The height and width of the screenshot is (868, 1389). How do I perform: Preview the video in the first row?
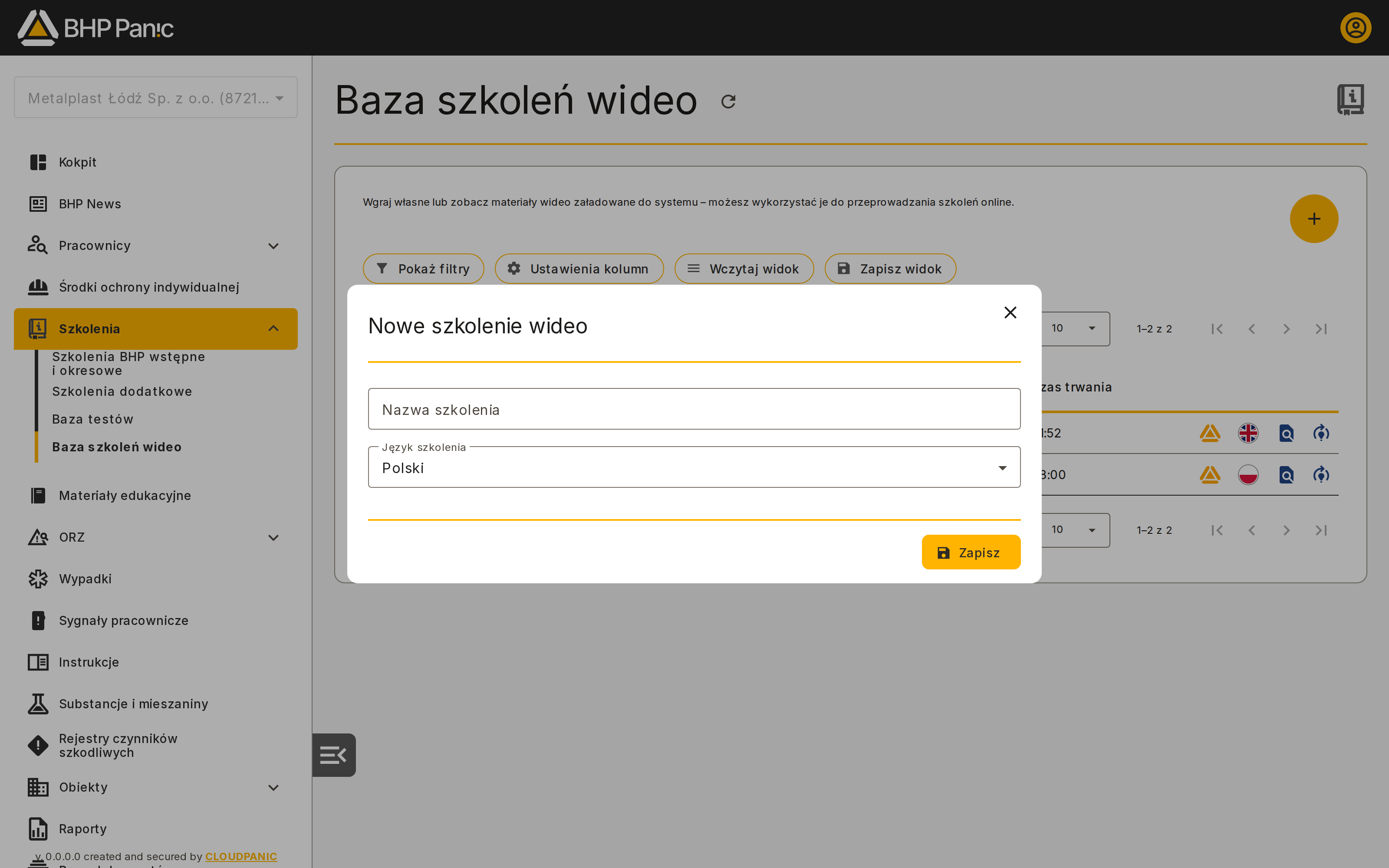[x=1286, y=433]
